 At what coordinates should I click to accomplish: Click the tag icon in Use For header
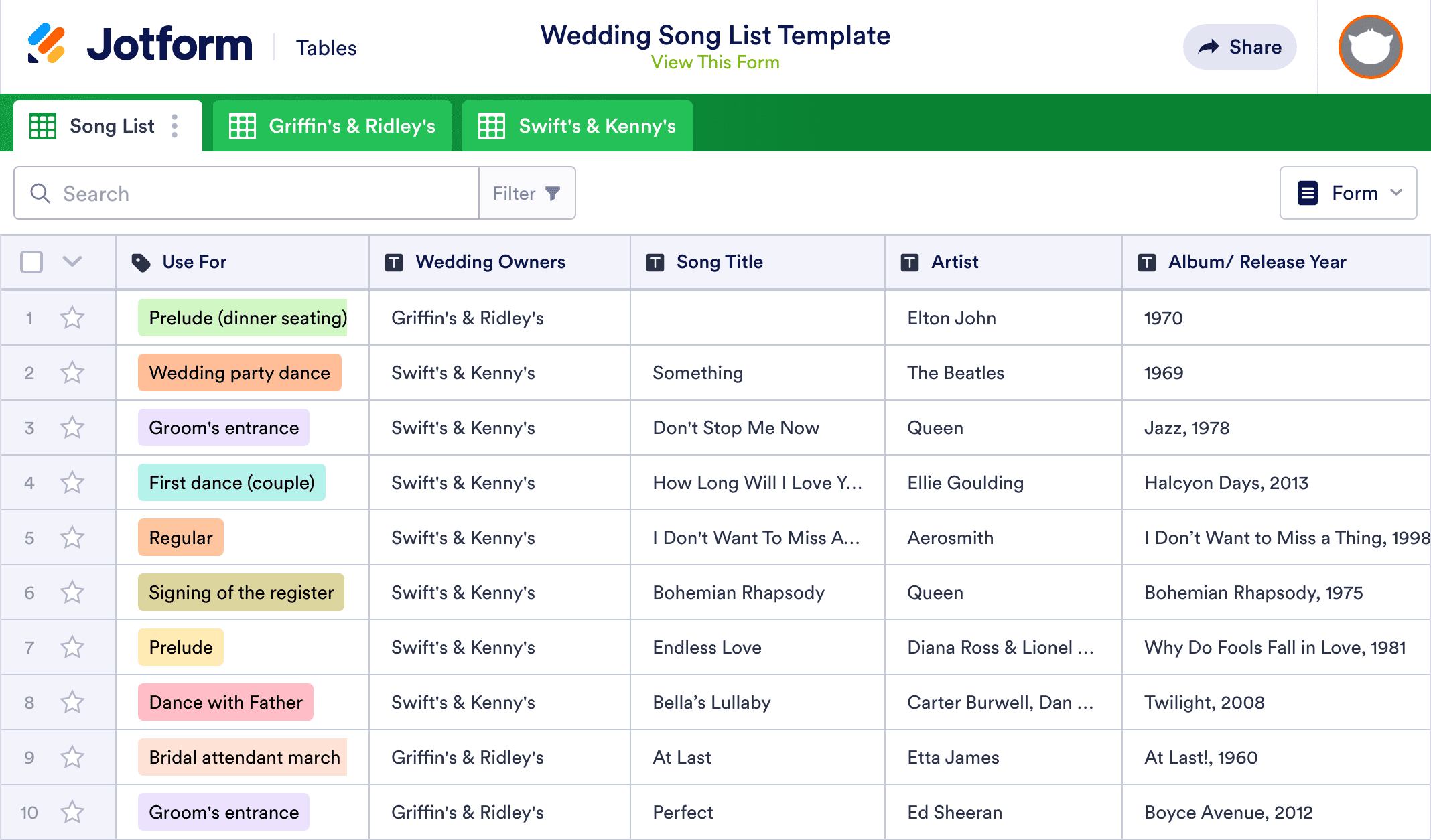tap(143, 262)
